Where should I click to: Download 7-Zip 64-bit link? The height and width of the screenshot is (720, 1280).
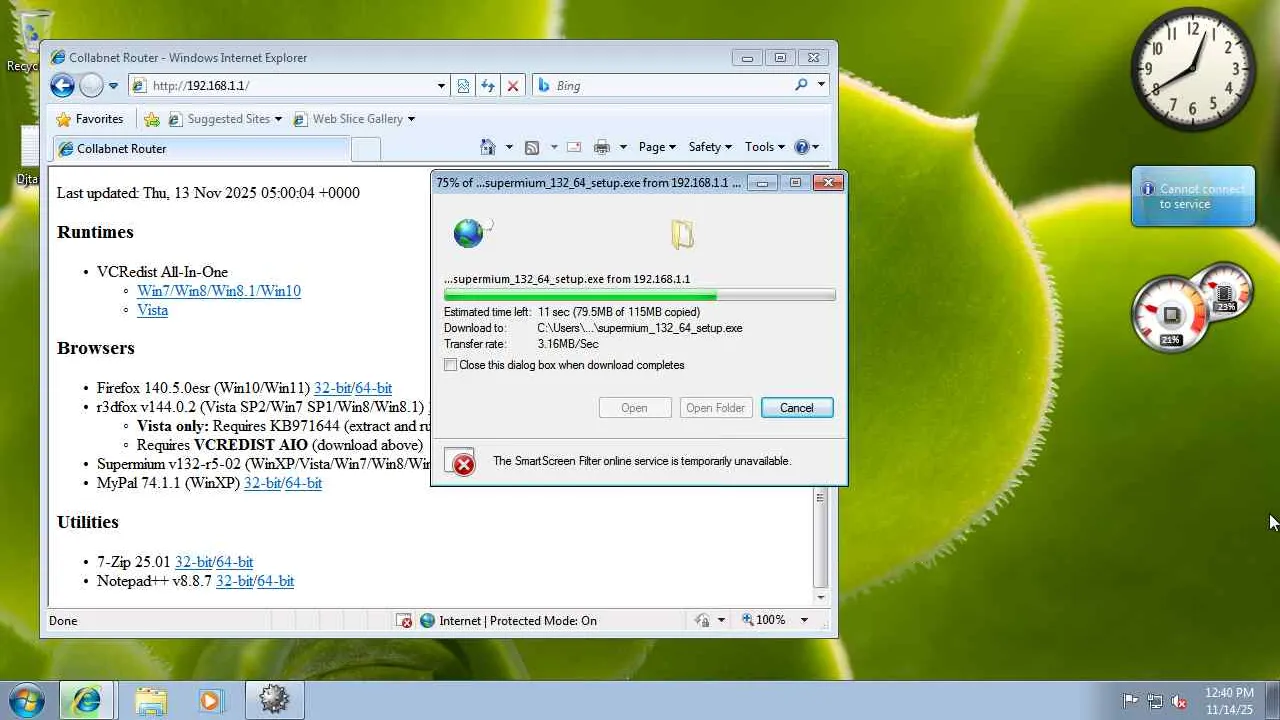coord(235,562)
